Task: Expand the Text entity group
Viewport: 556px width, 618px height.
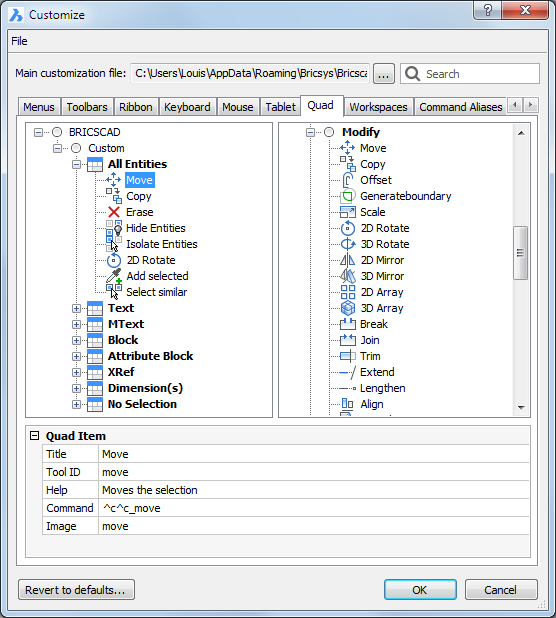Action: coord(76,308)
